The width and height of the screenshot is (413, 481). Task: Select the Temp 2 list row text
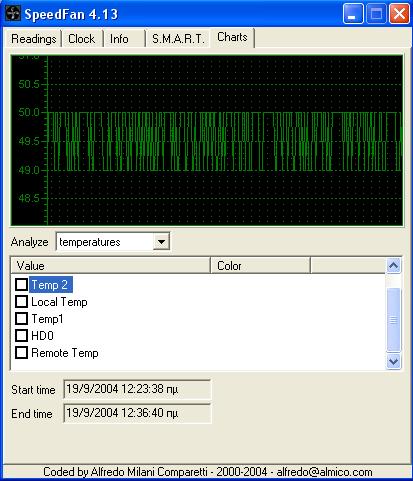[x=50, y=285]
